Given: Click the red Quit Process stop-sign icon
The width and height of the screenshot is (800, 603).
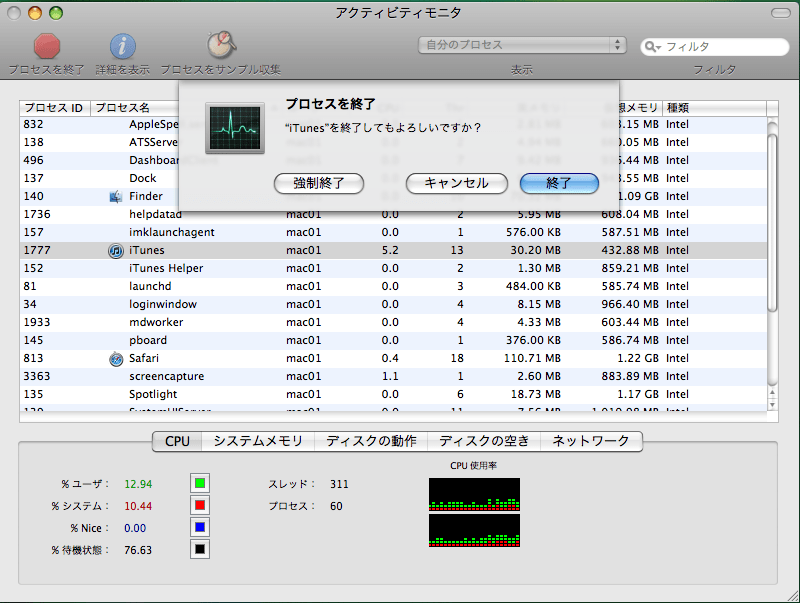Looking at the screenshot, I should [47, 46].
